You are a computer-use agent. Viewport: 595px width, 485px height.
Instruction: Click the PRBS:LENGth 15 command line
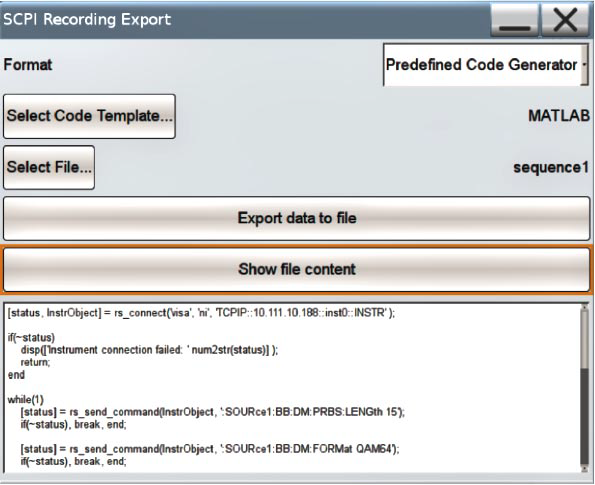coord(212,412)
